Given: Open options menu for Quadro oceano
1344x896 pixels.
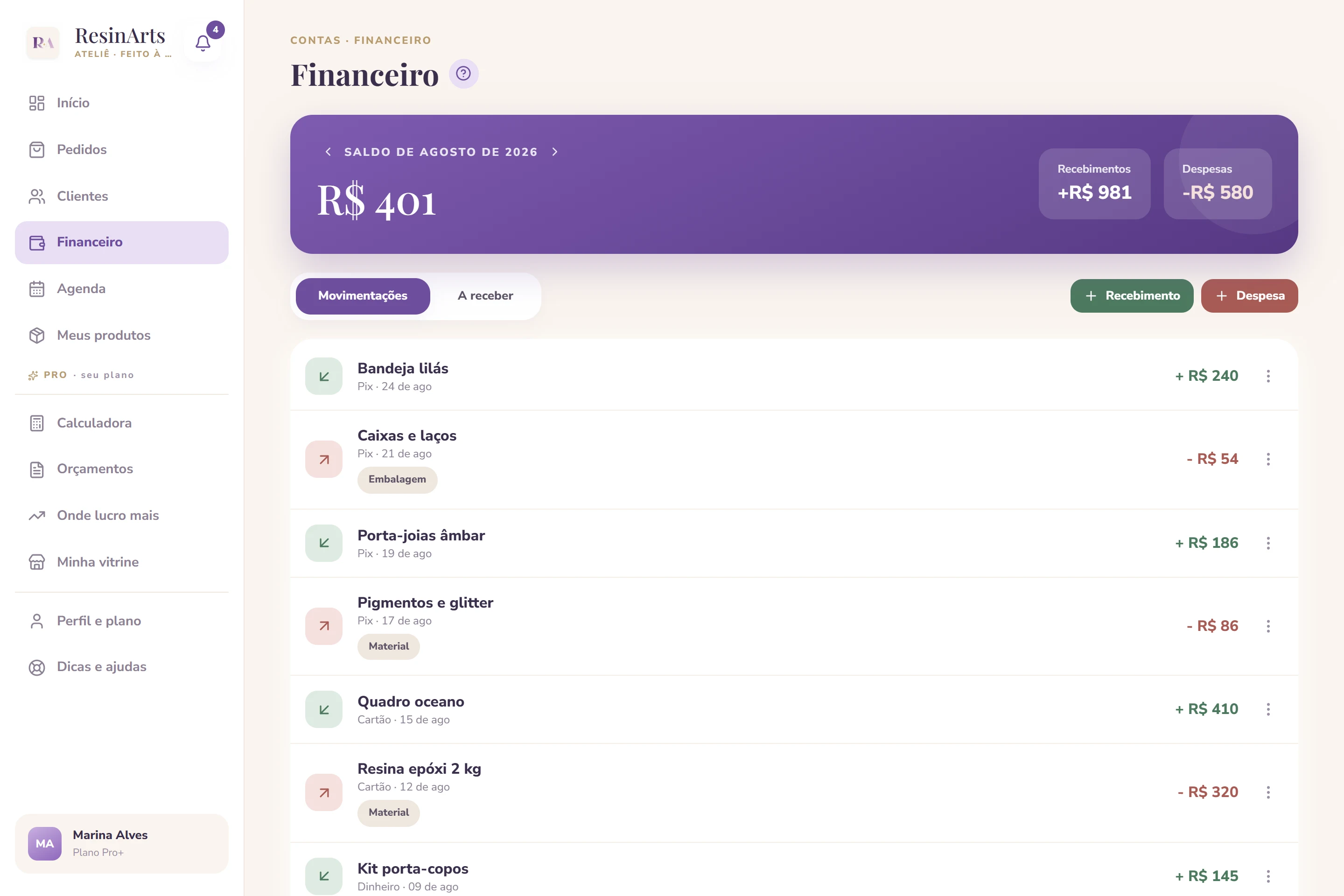Looking at the screenshot, I should [1268, 709].
